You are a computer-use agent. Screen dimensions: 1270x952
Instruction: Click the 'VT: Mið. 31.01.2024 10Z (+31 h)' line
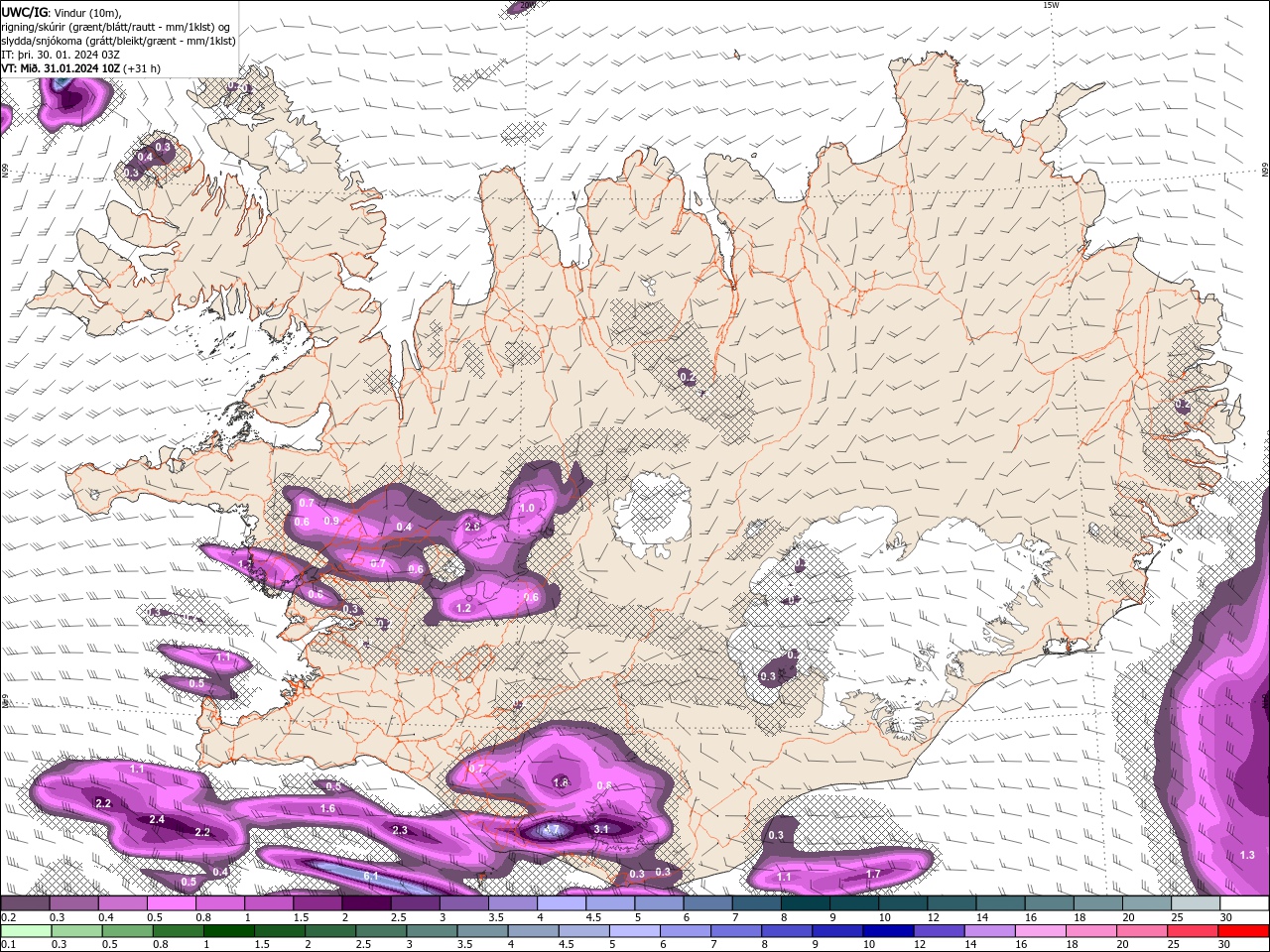pos(81,68)
